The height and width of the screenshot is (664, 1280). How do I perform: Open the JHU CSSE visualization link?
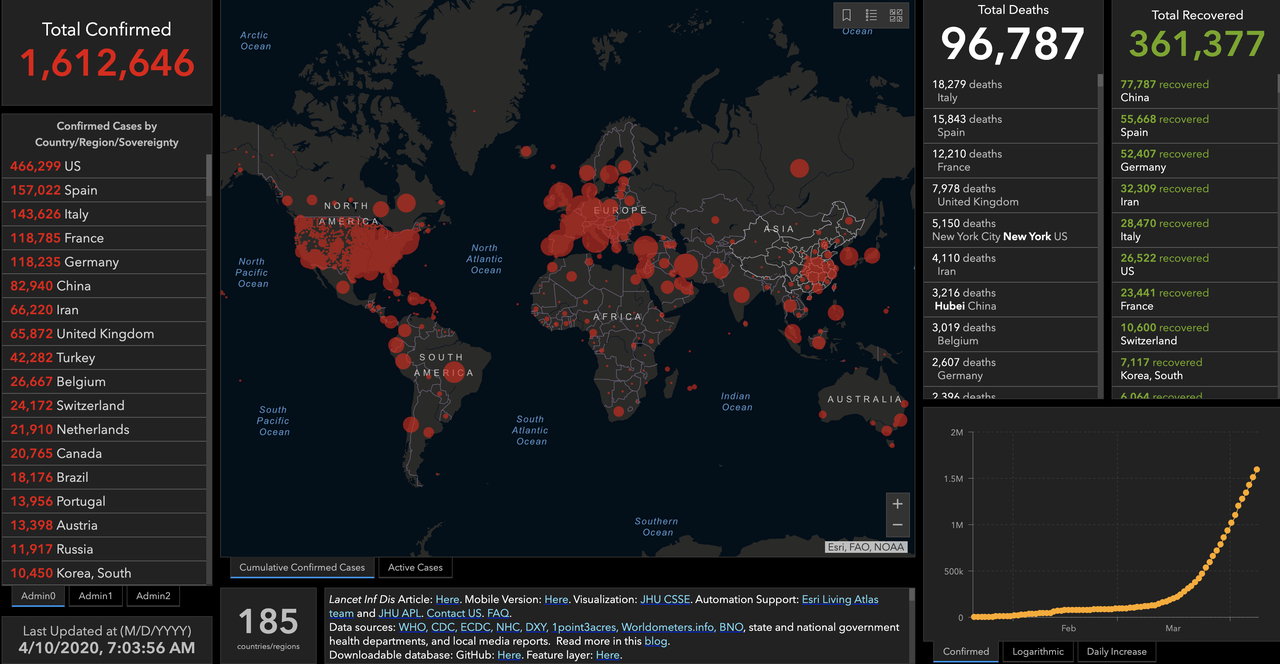pos(664,599)
